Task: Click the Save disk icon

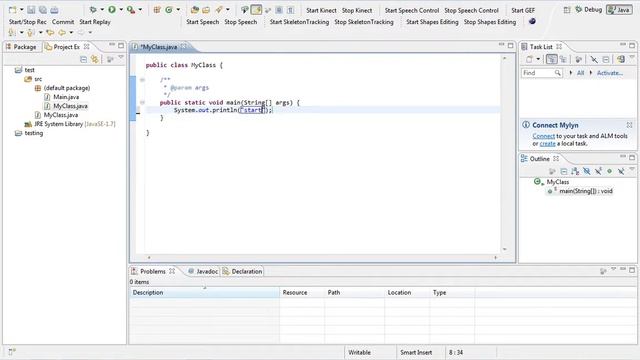Action: 31,10
